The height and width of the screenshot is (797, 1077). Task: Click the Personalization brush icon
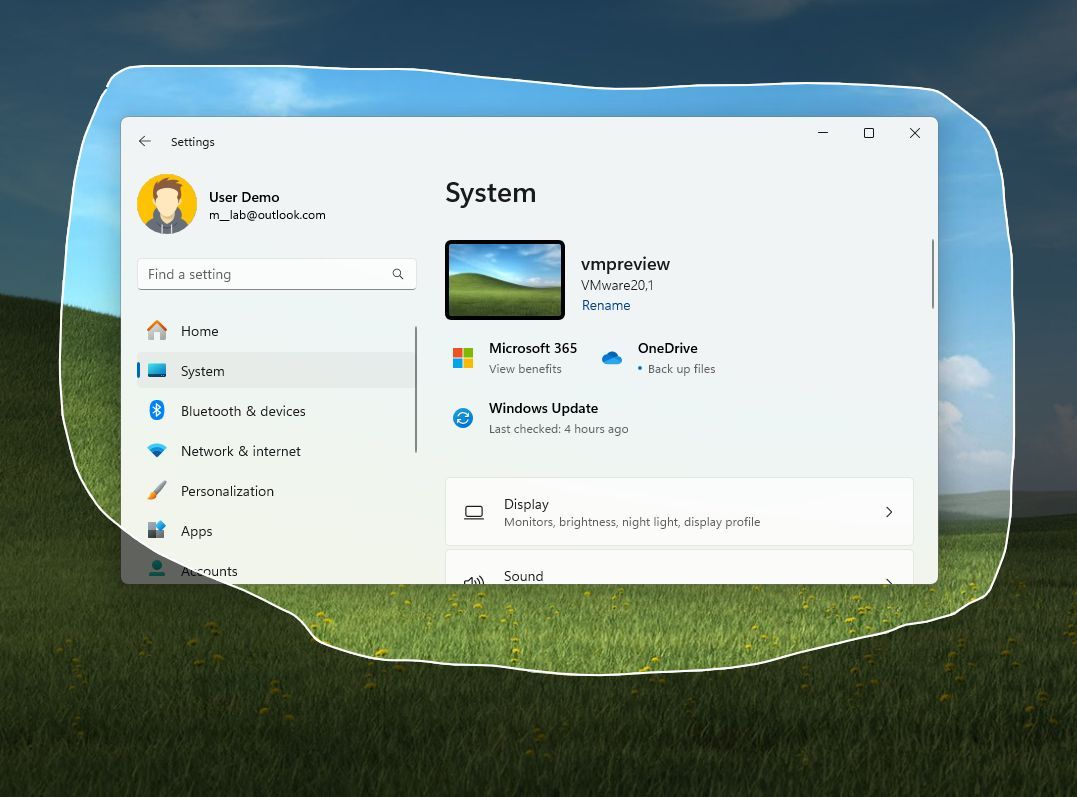(x=158, y=490)
